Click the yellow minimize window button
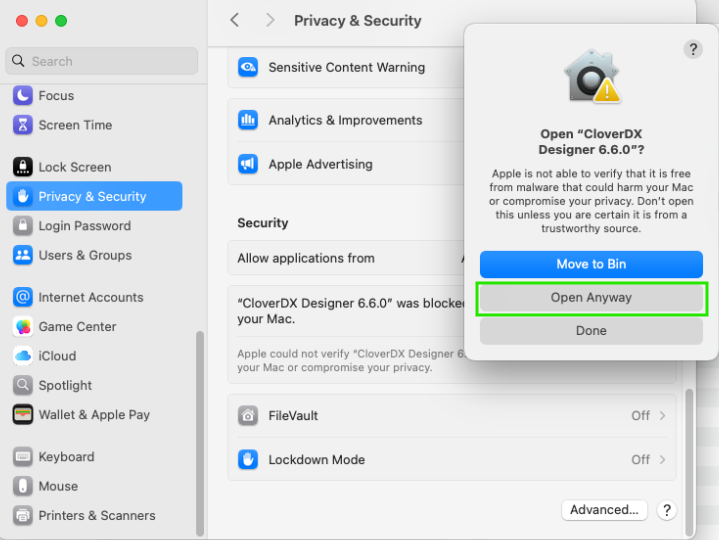The height and width of the screenshot is (540, 719). pos(41,21)
